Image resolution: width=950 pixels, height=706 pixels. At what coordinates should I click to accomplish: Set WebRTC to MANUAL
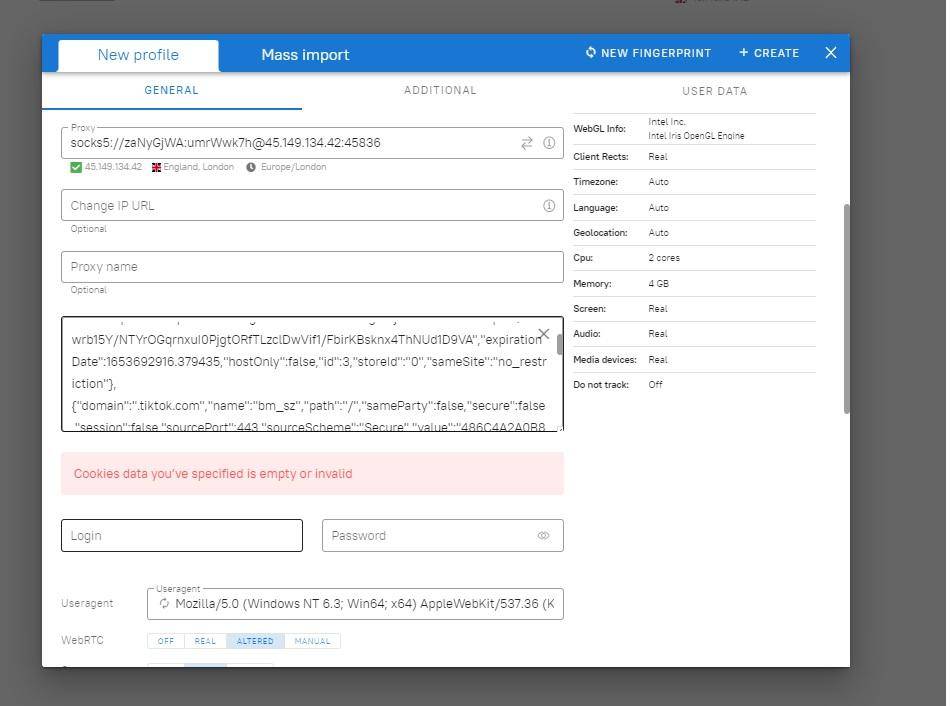(312, 641)
